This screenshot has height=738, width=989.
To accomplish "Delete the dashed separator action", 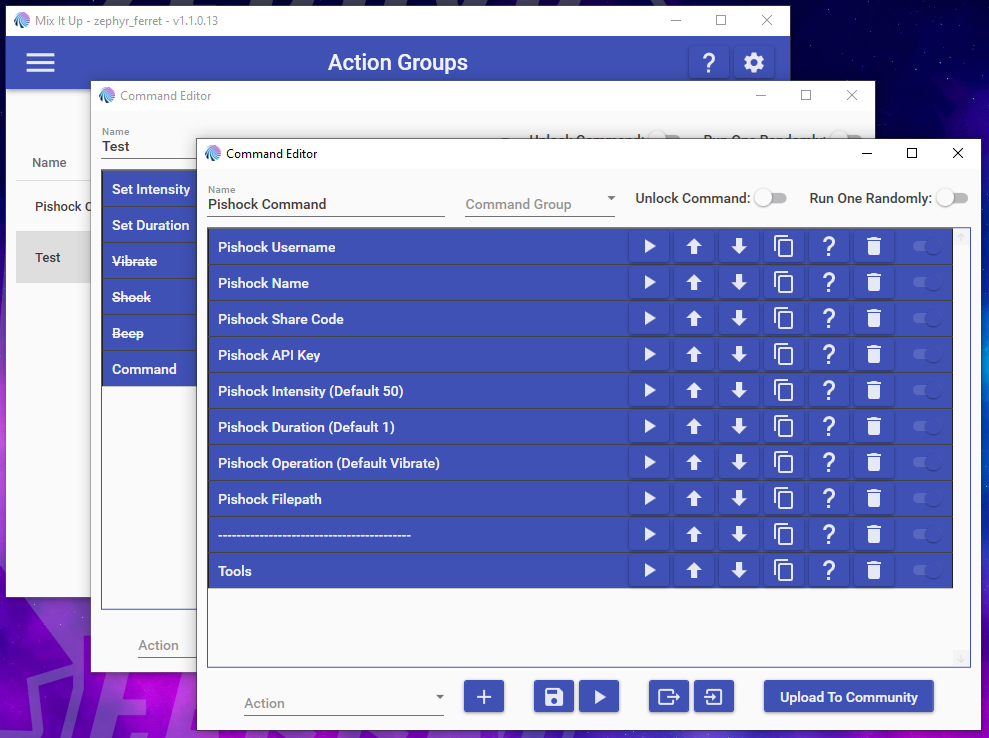I will coord(874,534).
